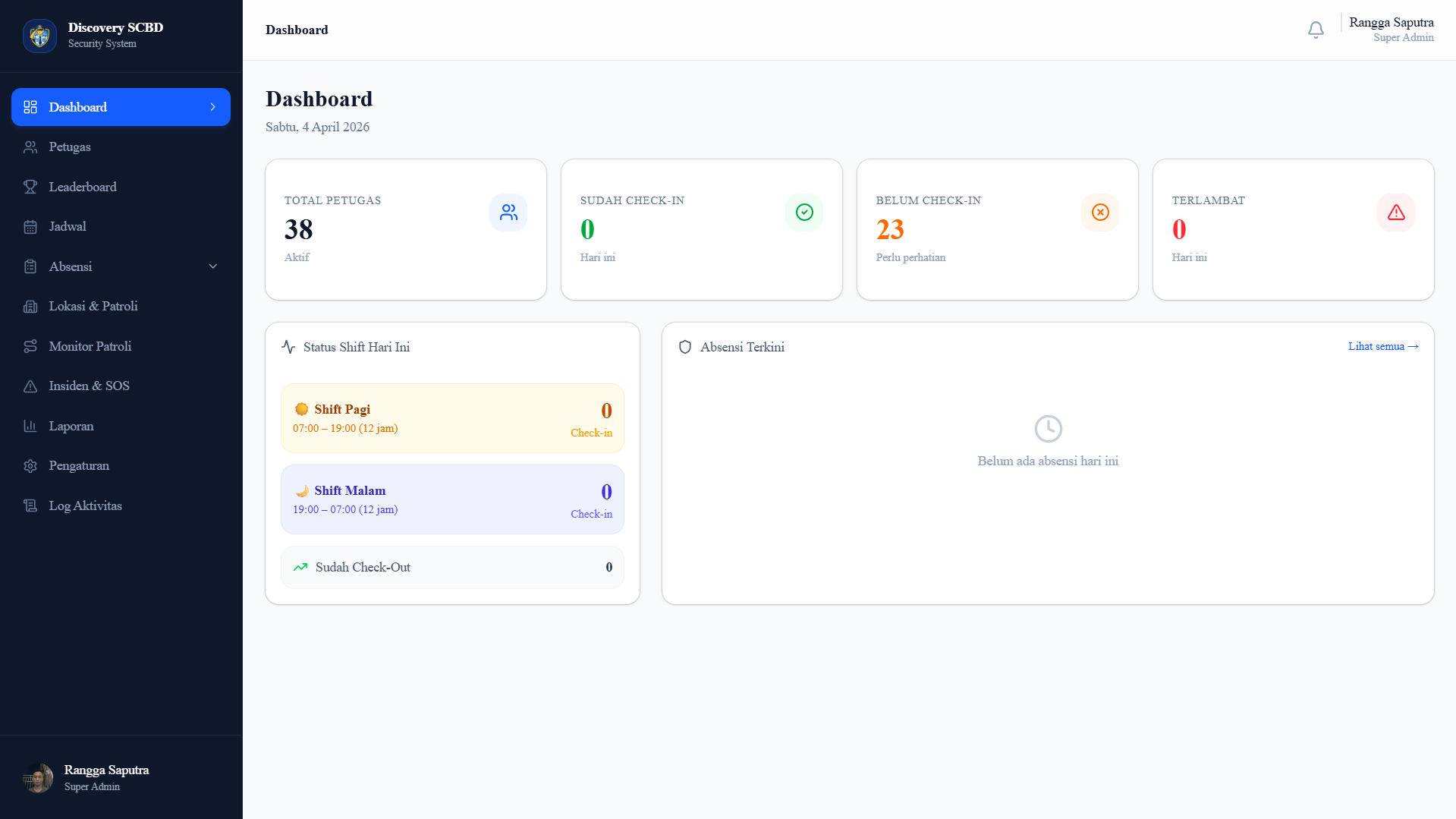This screenshot has height=819, width=1456.
Task: Navigate to Log Aktivitas
Action: point(85,506)
